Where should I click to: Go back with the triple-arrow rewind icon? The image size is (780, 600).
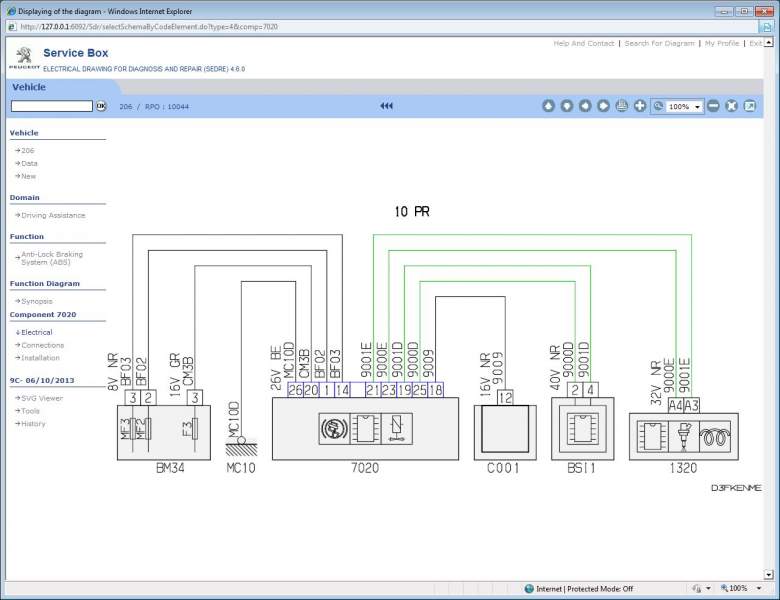387,106
